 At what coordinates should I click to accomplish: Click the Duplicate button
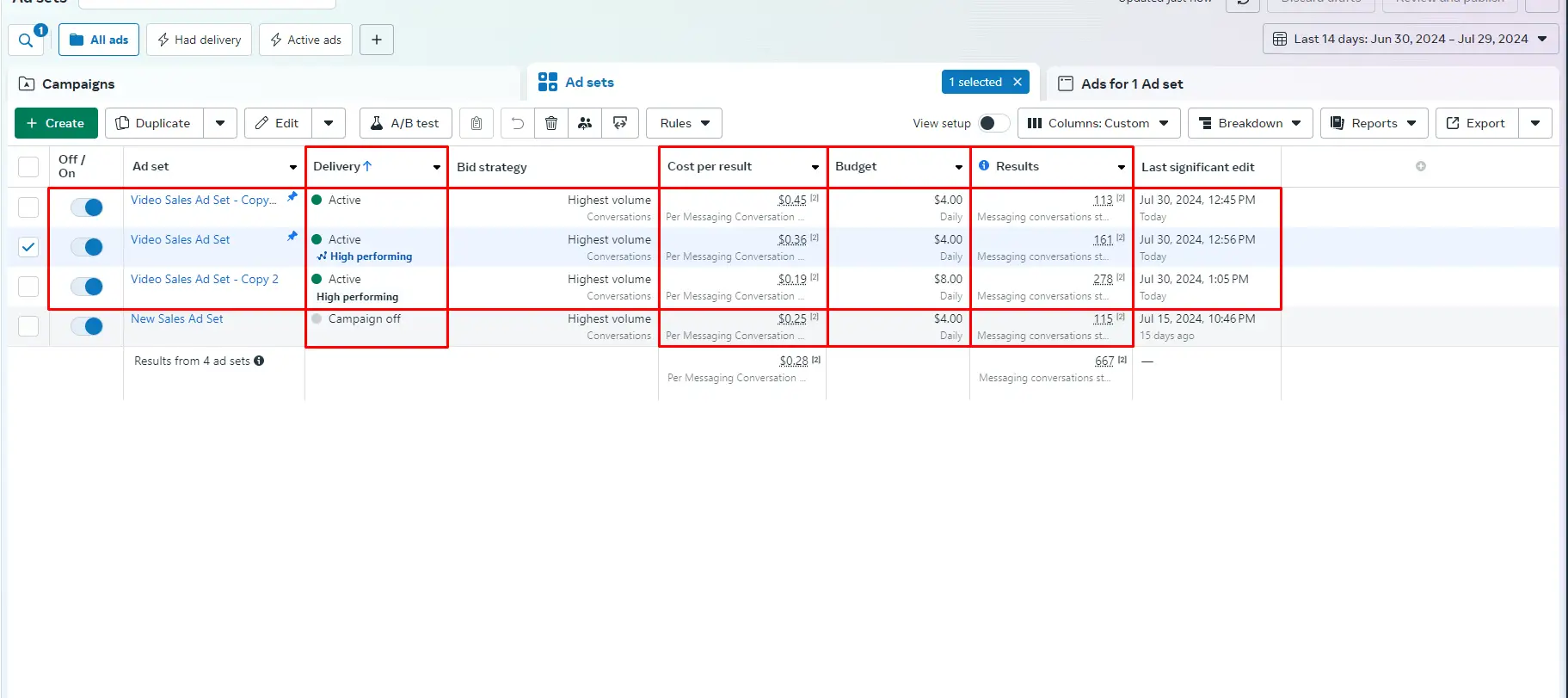(155, 123)
